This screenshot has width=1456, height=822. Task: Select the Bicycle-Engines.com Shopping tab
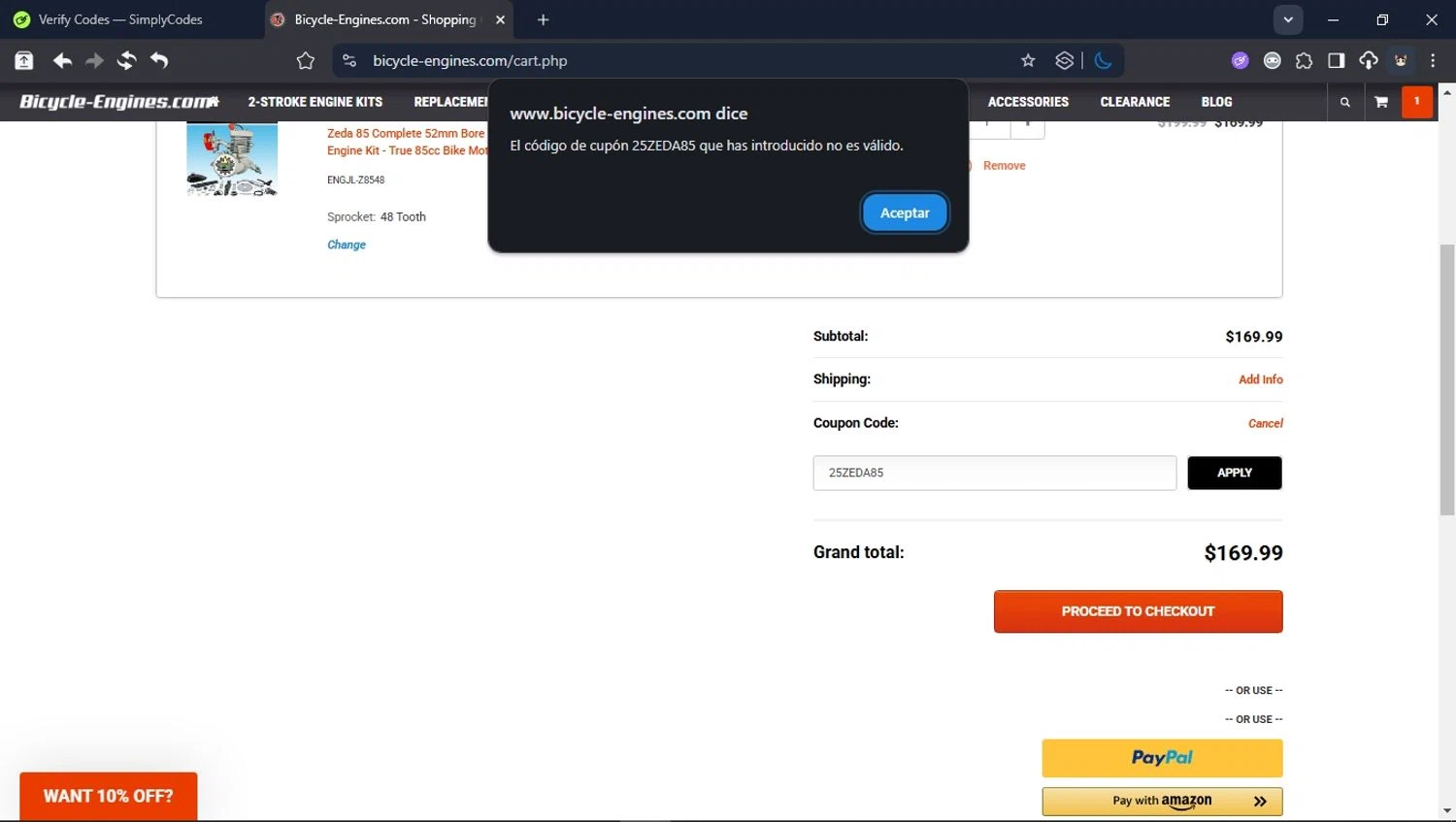coord(385,19)
